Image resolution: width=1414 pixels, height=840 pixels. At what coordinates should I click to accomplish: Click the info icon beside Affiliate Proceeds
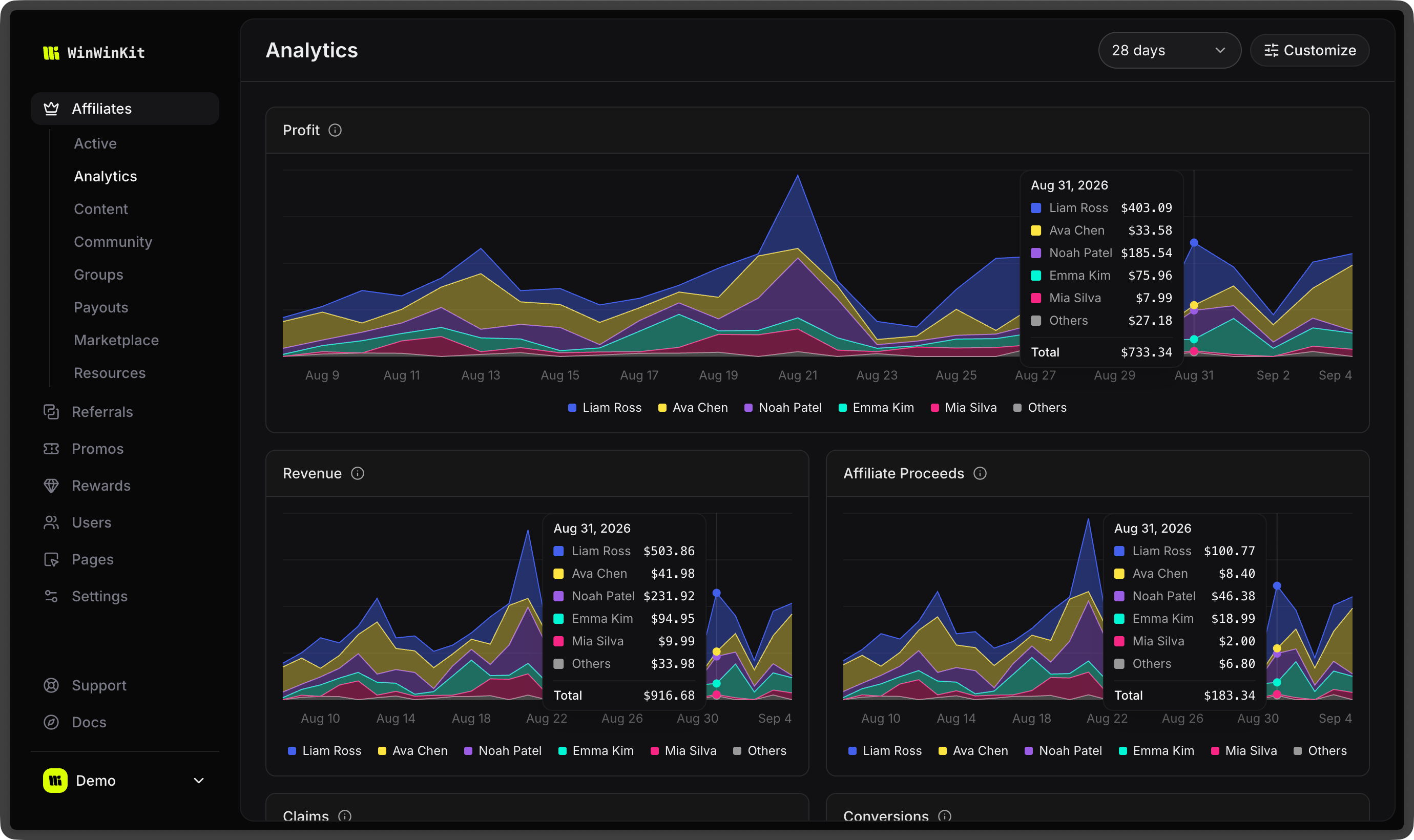tap(980, 473)
